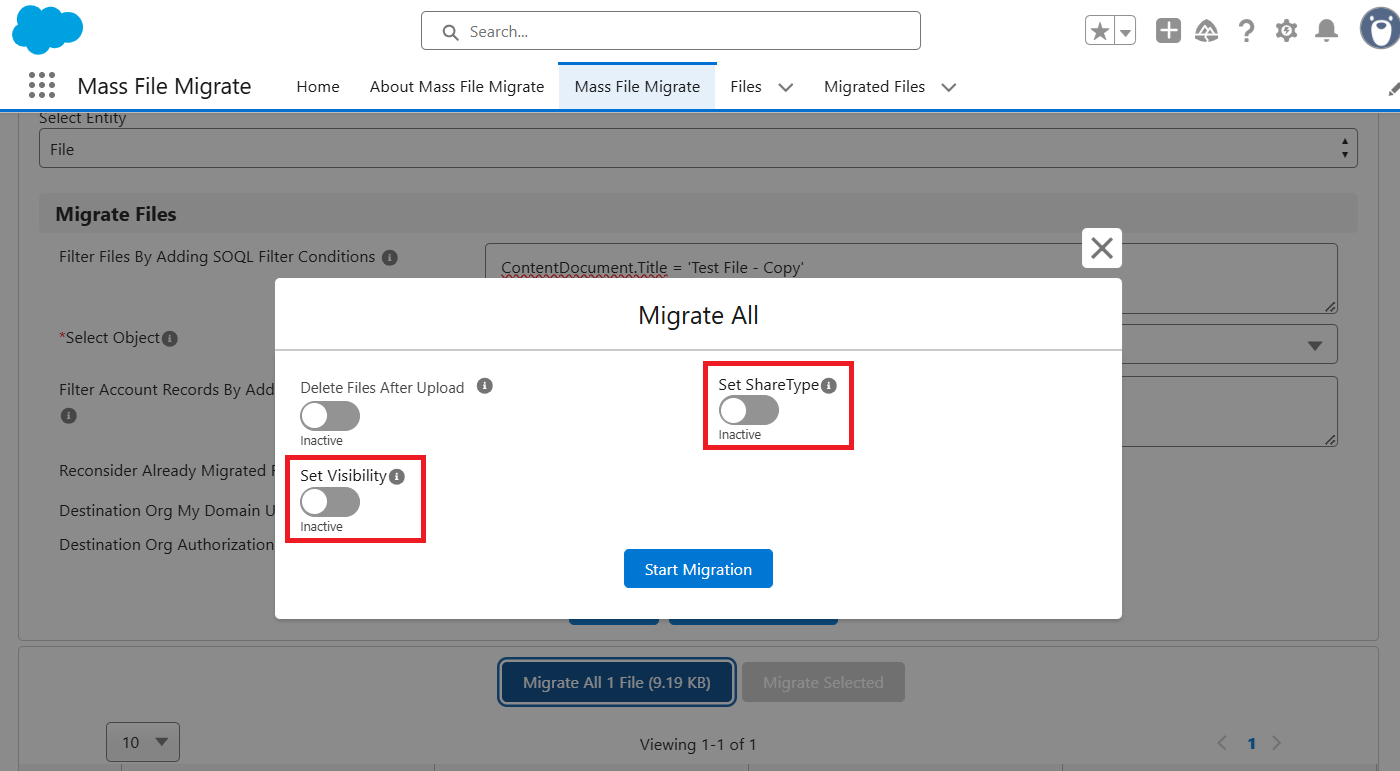
Task: Click the Viewing 1-1 of 1 text
Action: [x=698, y=744]
